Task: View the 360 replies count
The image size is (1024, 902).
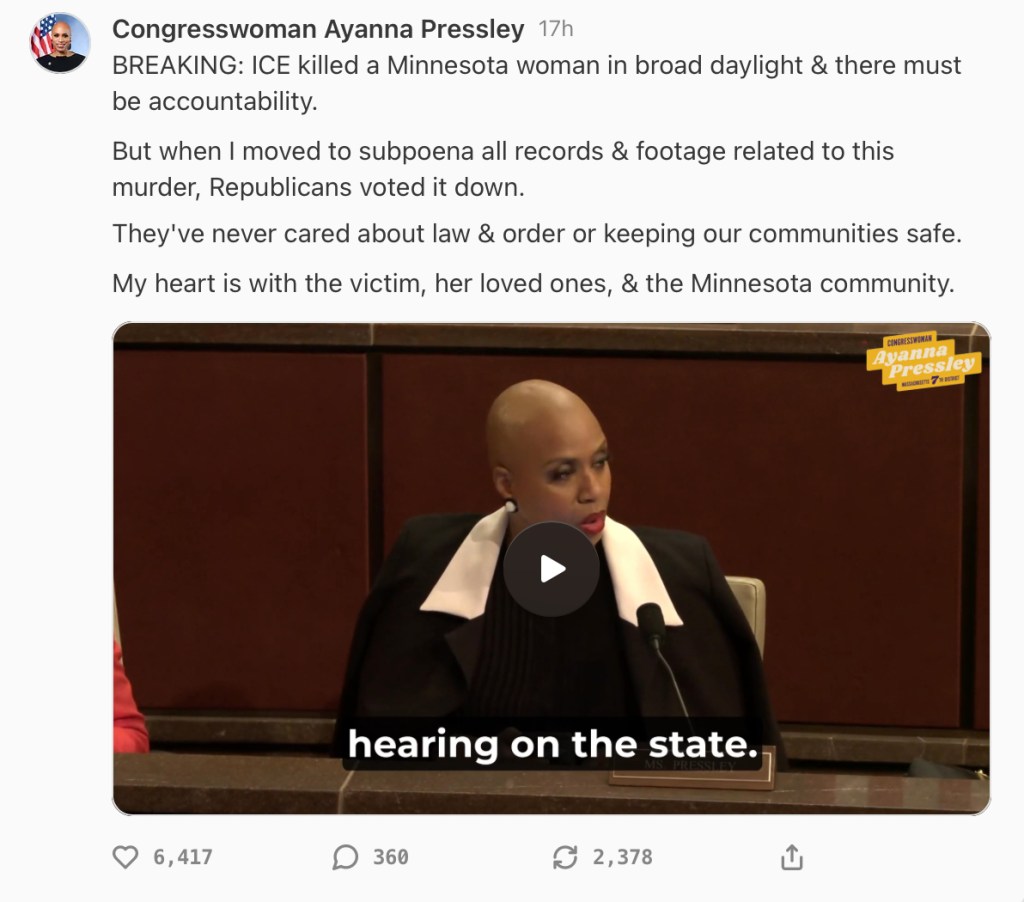Action: tap(391, 857)
